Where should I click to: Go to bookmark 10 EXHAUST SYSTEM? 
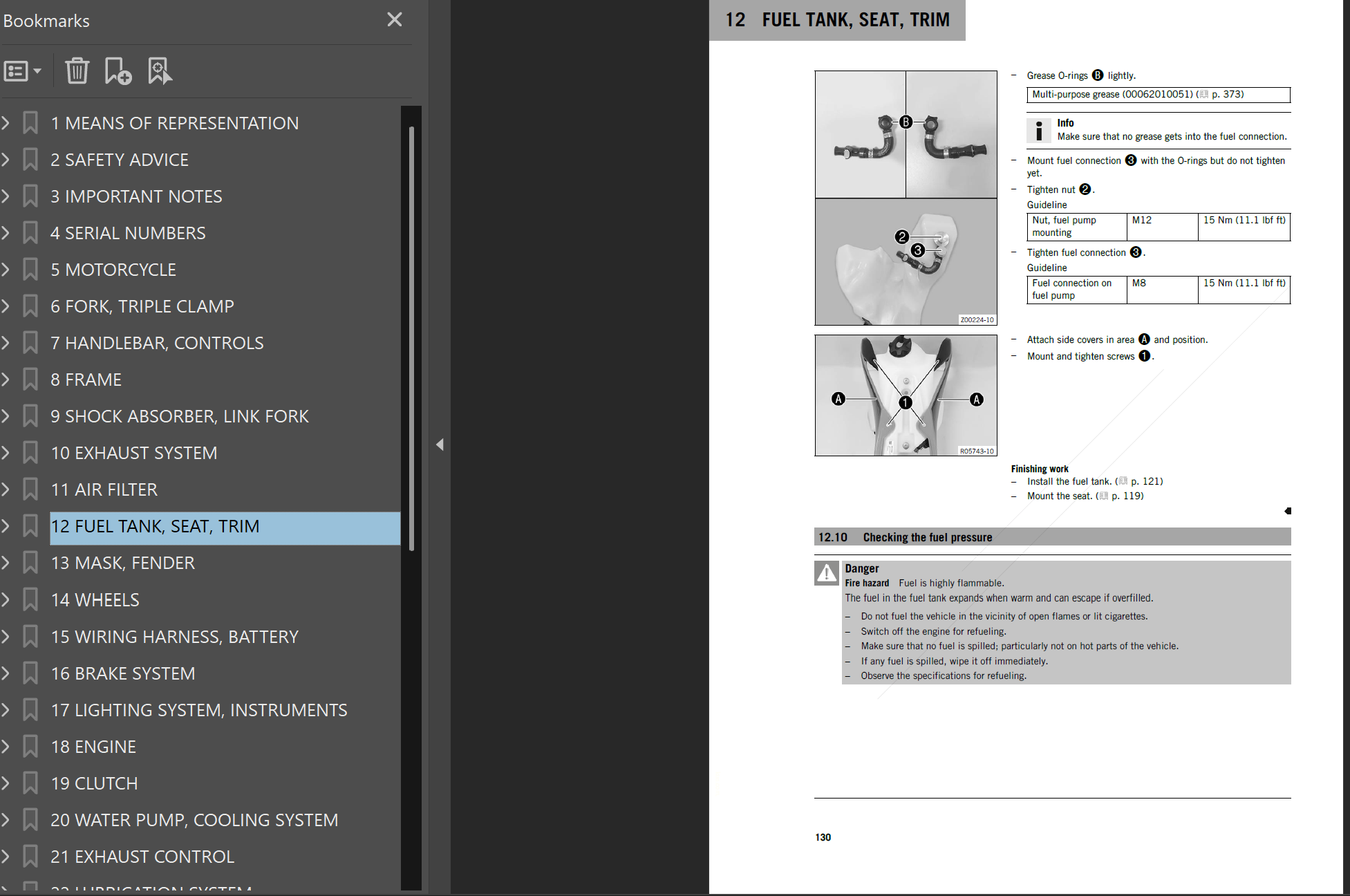tap(134, 453)
